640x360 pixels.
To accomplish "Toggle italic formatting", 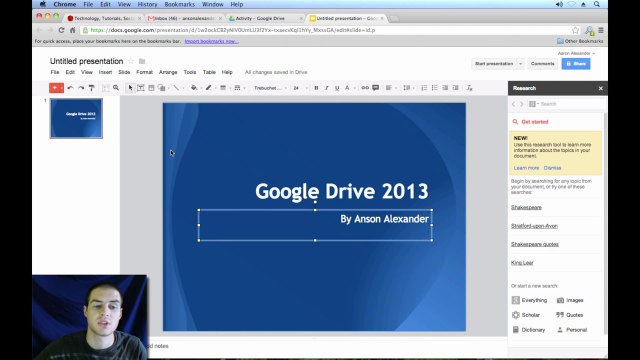I will coord(327,88).
